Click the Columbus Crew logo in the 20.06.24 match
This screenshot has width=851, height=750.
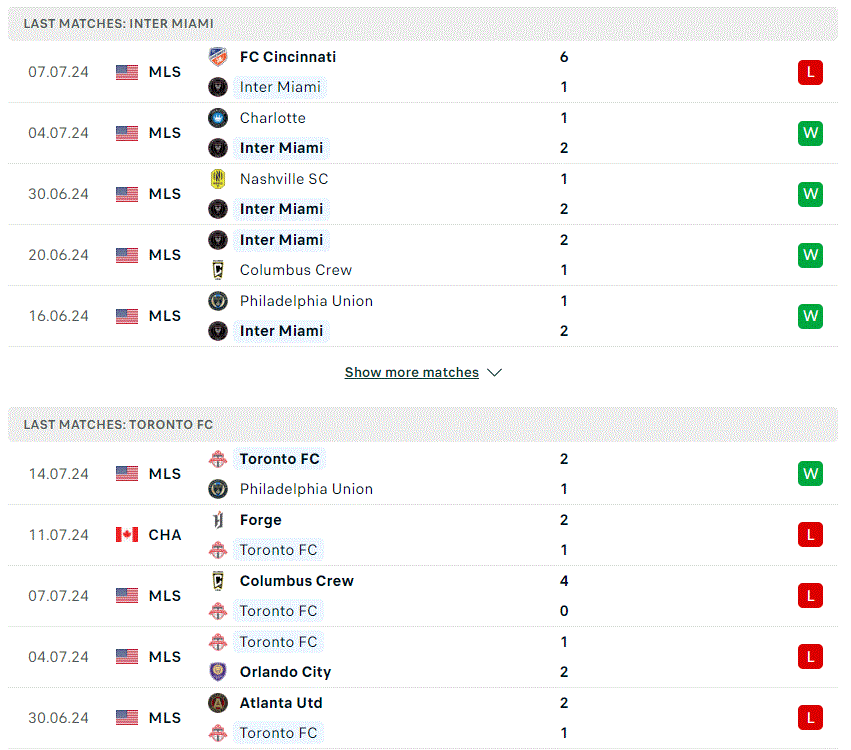(218, 270)
